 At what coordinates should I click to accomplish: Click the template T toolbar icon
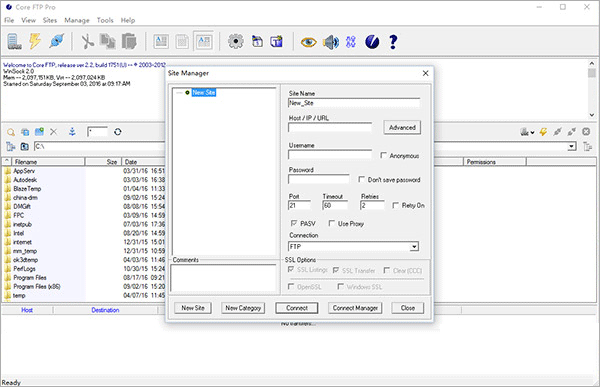click(277, 41)
